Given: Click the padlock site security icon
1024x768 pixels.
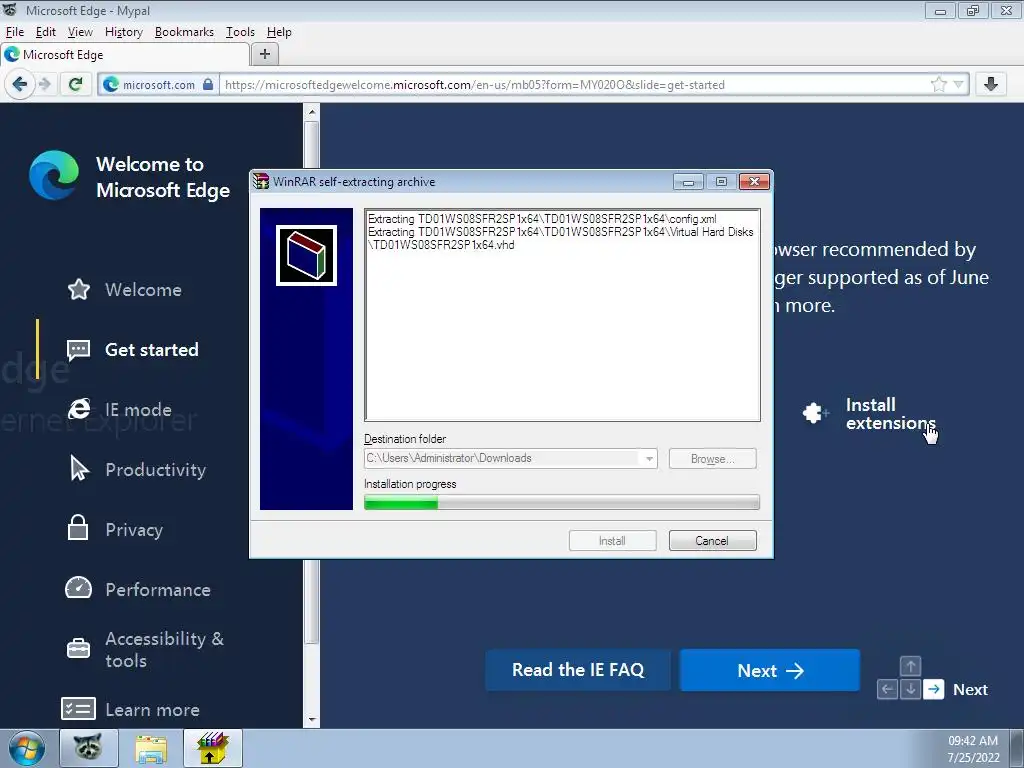Looking at the screenshot, I should [208, 84].
